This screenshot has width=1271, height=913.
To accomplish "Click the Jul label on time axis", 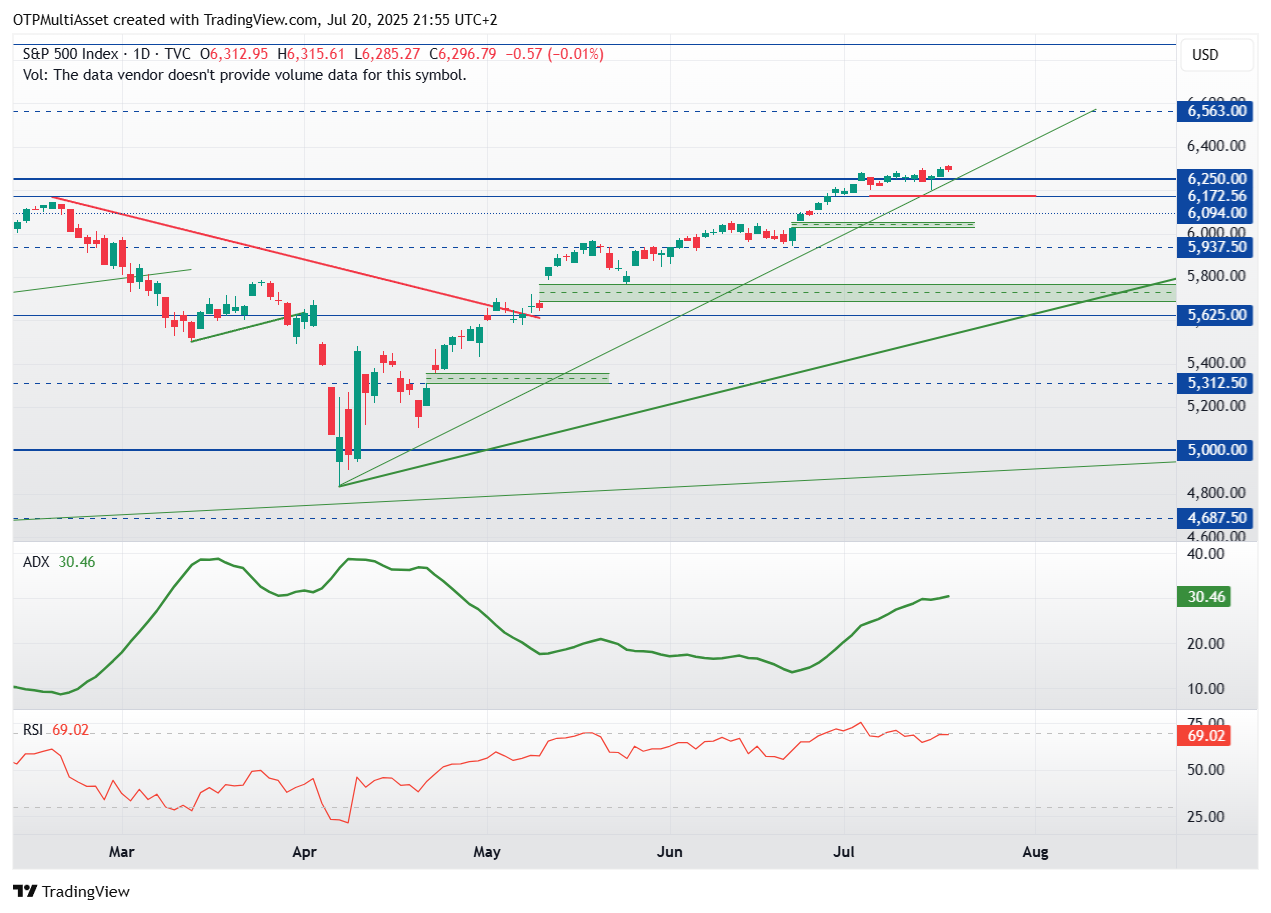I will click(x=844, y=852).
